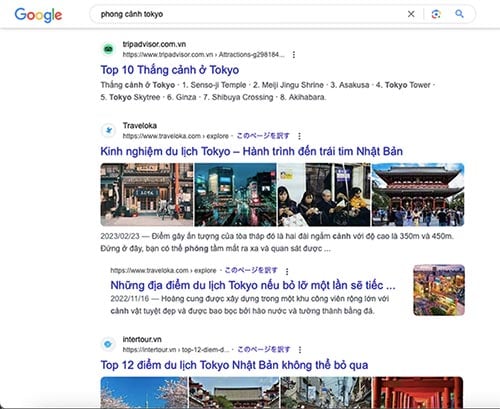Open Top 12 điểm du lịch Tokyo link
The image size is (500, 409).
click(x=234, y=365)
